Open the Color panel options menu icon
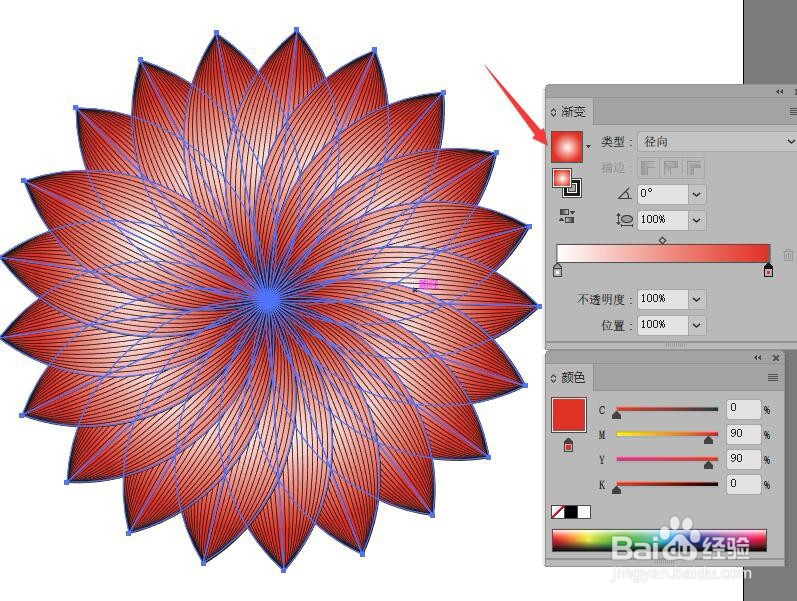 click(773, 377)
